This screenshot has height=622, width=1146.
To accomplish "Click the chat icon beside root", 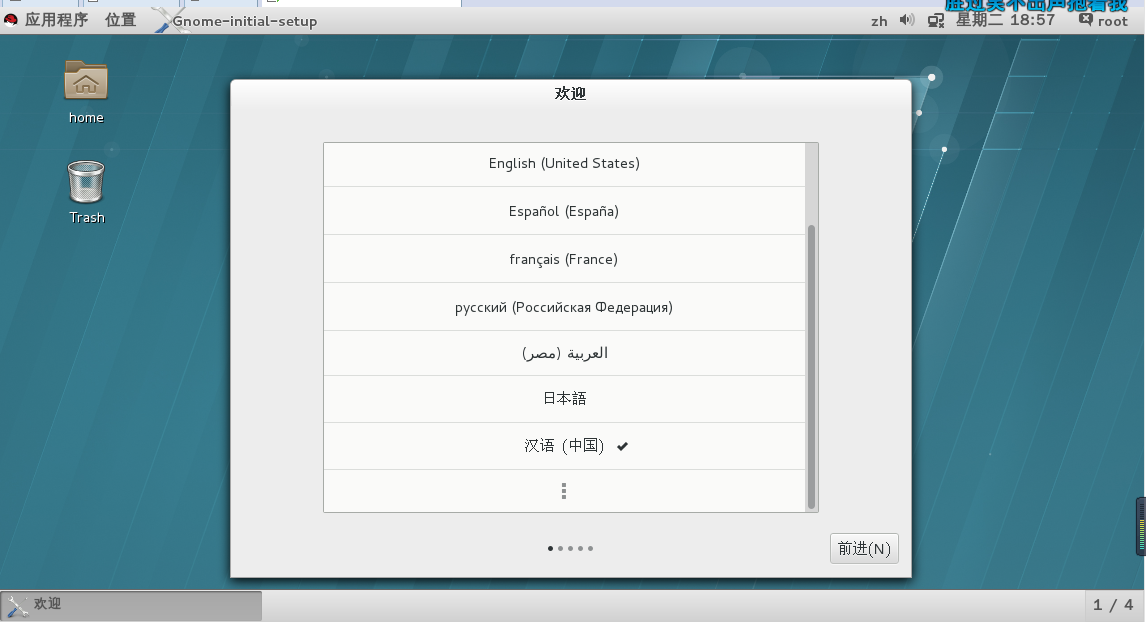I will click(1086, 20).
